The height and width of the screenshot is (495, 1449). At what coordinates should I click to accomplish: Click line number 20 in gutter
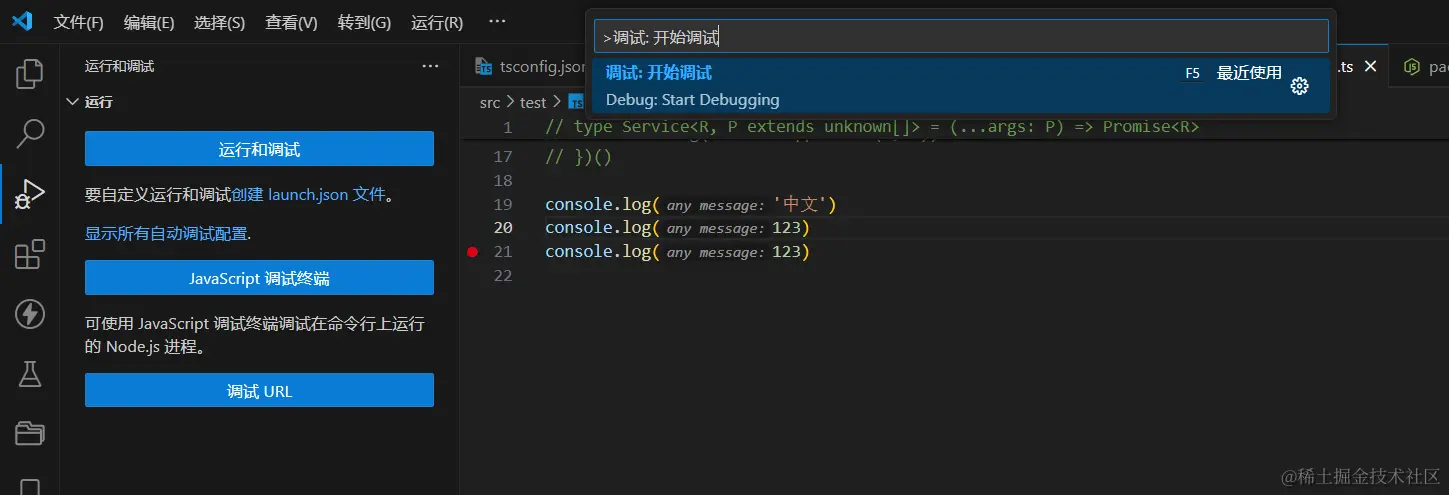[x=504, y=228]
